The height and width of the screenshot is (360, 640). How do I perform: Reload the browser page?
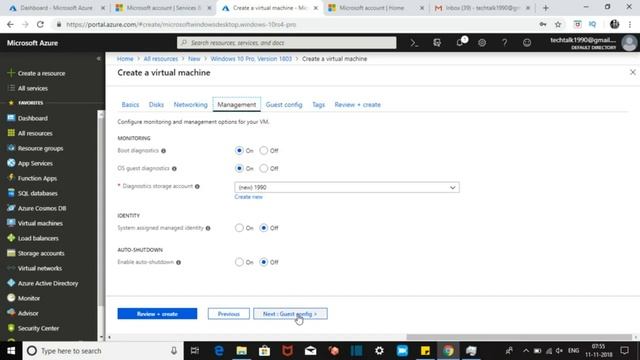[x=40, y=24]
